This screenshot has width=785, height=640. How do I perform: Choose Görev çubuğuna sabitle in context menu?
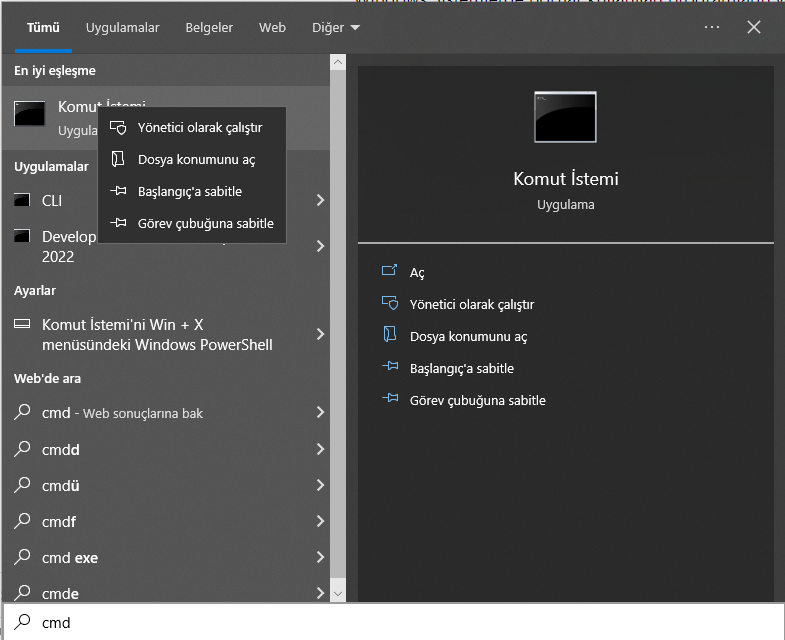[205, 223]
